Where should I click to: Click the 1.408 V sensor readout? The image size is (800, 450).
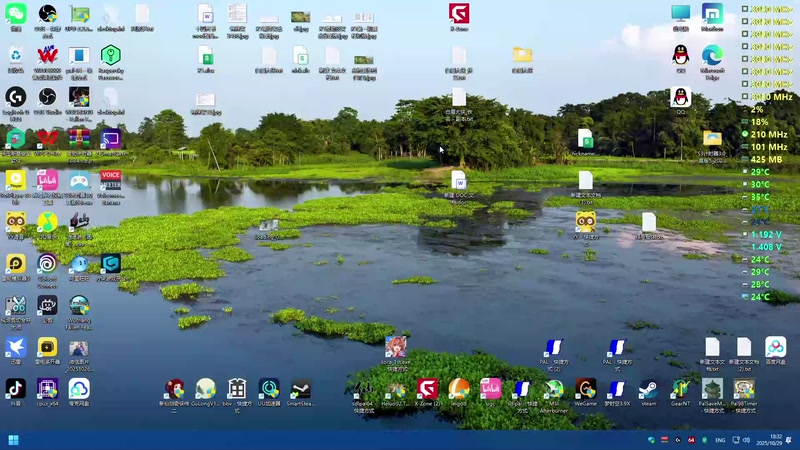[766, 247]
